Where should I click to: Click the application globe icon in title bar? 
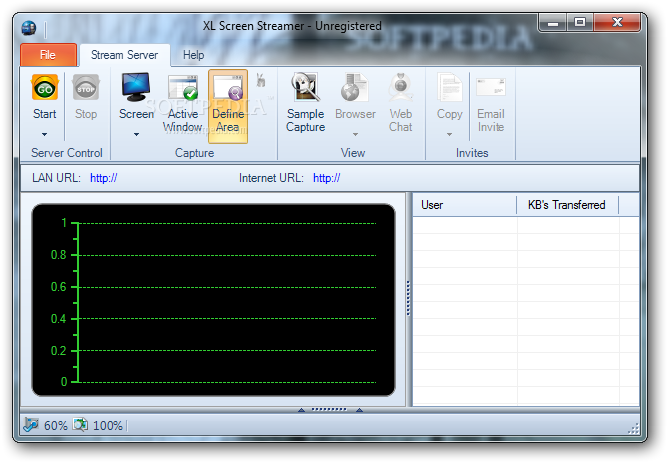coord(29,28)
